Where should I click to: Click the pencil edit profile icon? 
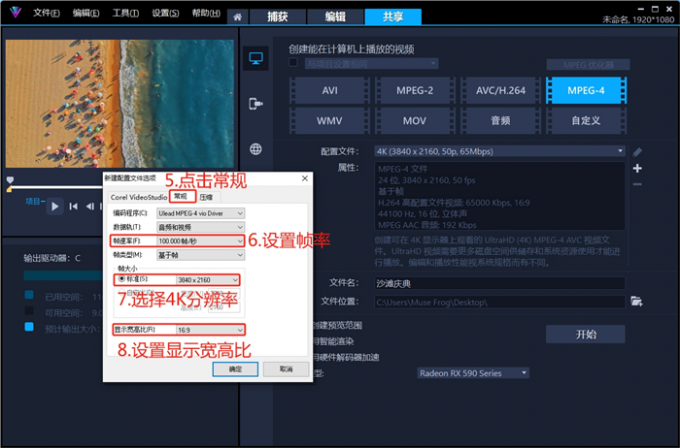click(x=637, y=152)
